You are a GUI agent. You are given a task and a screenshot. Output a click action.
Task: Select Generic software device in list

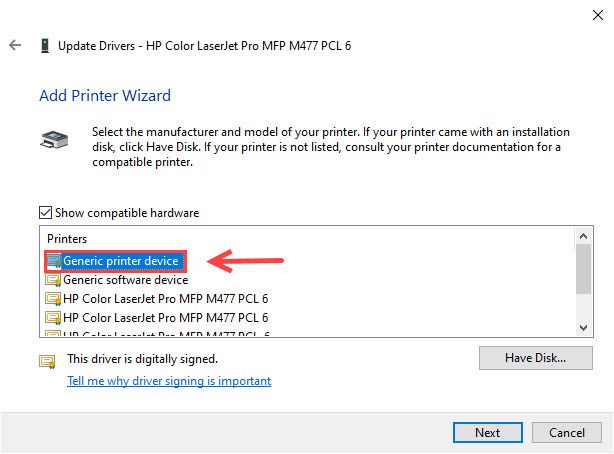click(x=125, y=280)
